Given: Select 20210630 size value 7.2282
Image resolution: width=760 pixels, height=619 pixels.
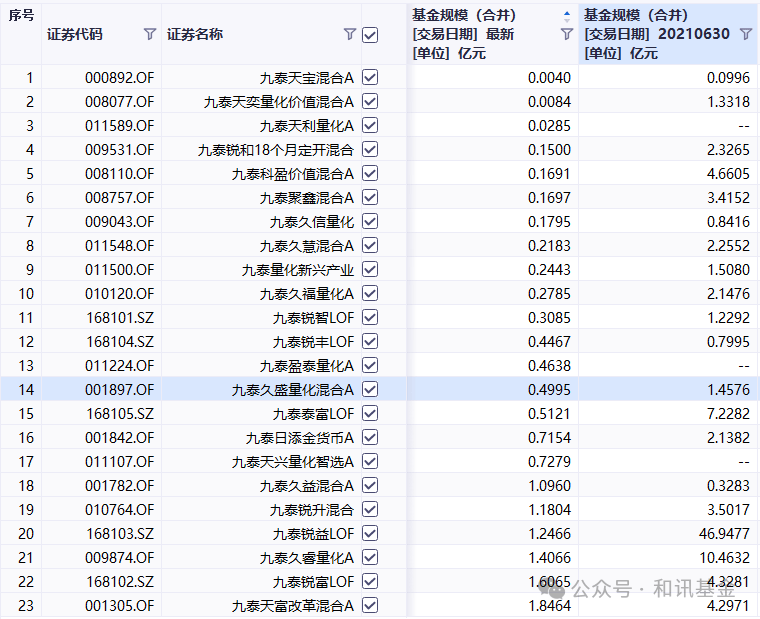Looking at the screenshot, I should pyautogui.click(x=728, y=413).
